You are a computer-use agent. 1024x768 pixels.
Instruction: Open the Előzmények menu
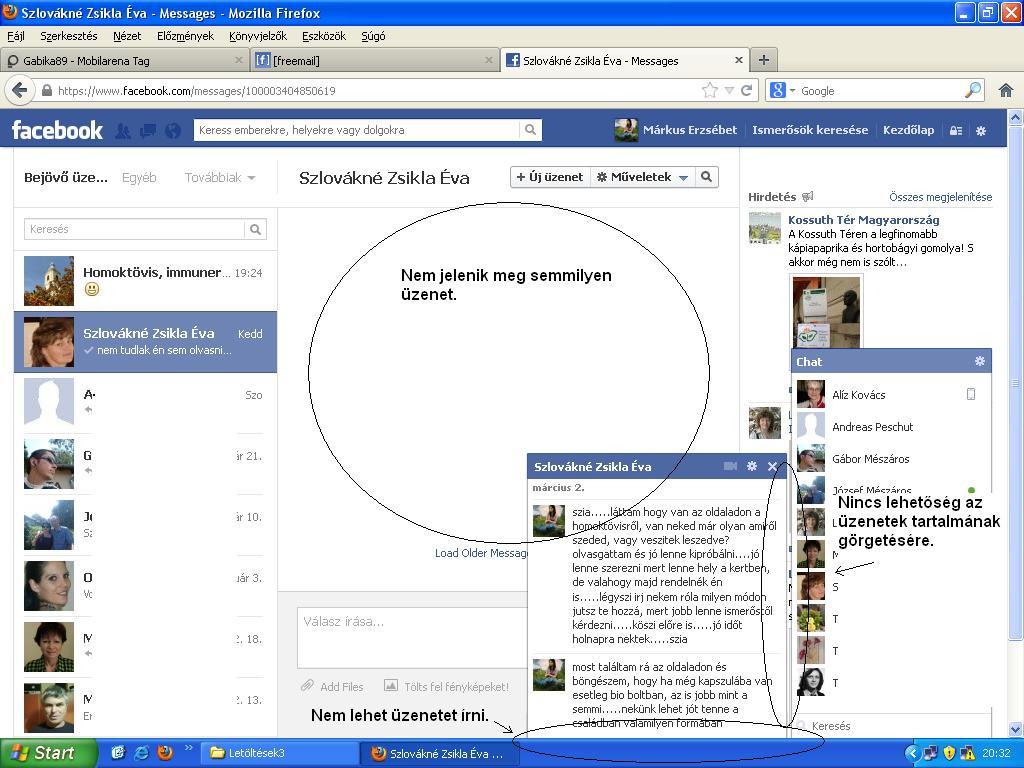[x=185, y=36]
